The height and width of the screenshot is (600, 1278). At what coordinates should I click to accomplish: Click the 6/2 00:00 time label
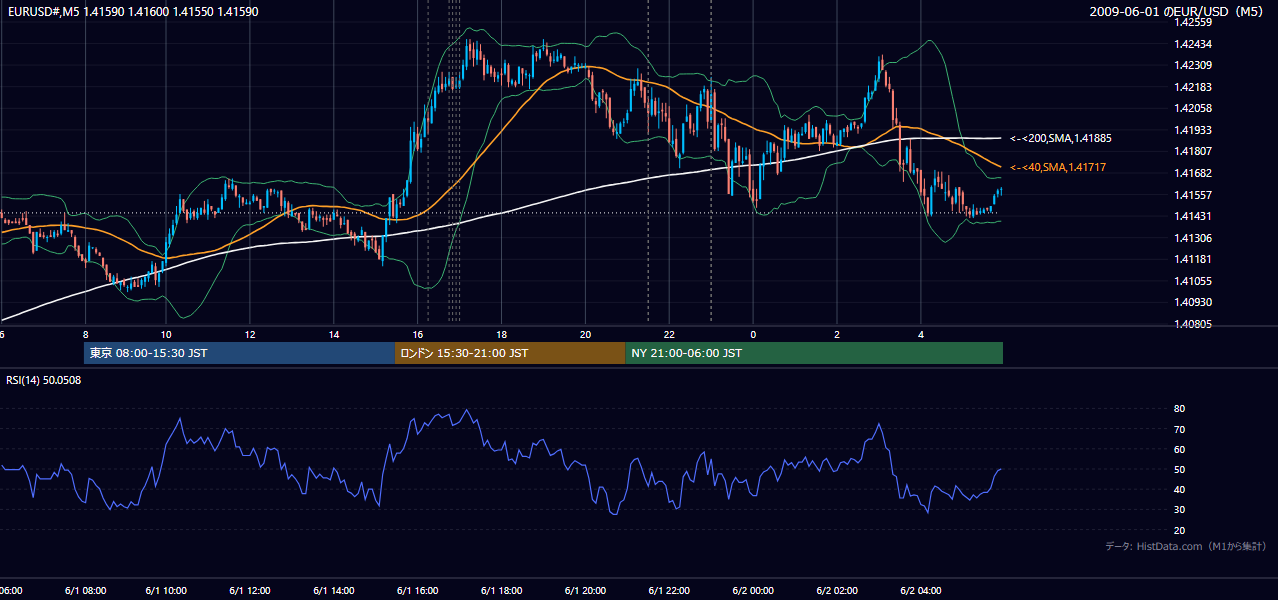coord(753,591)
